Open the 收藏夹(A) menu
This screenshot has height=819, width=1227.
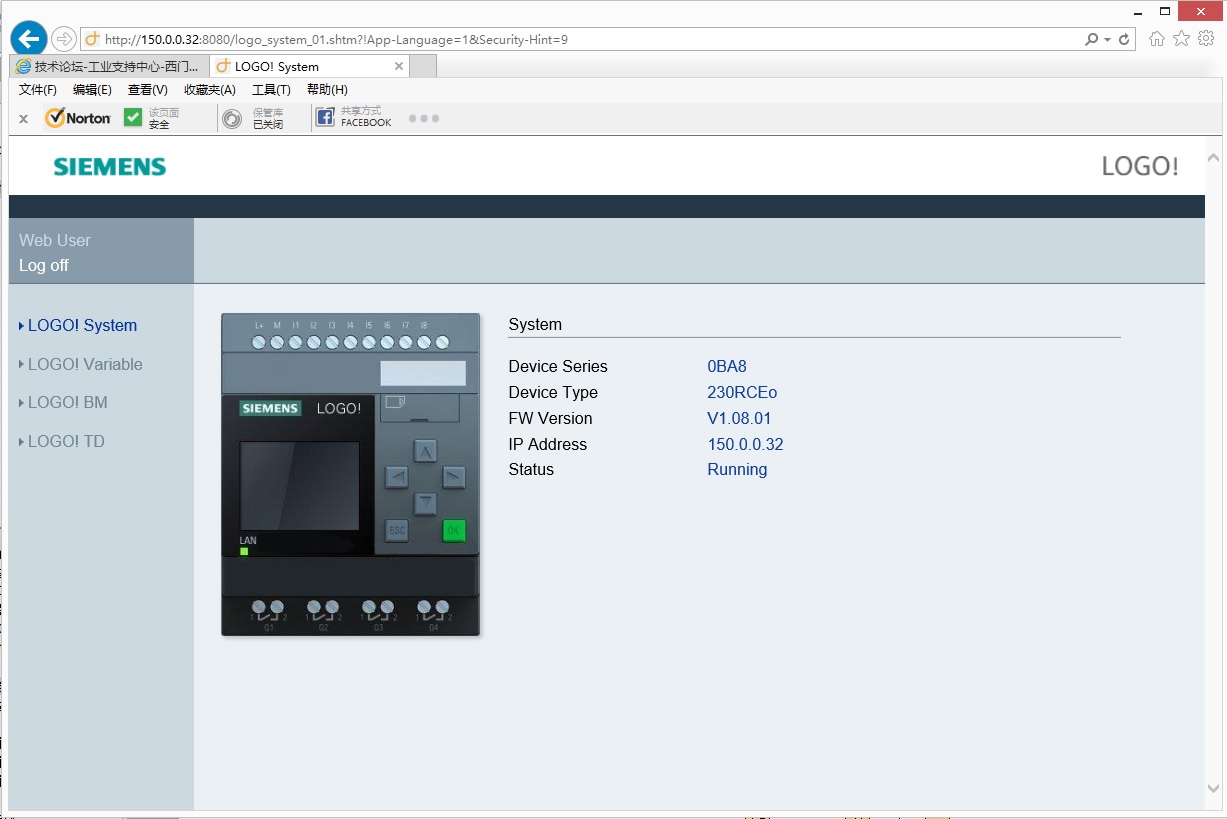[210, 90]
